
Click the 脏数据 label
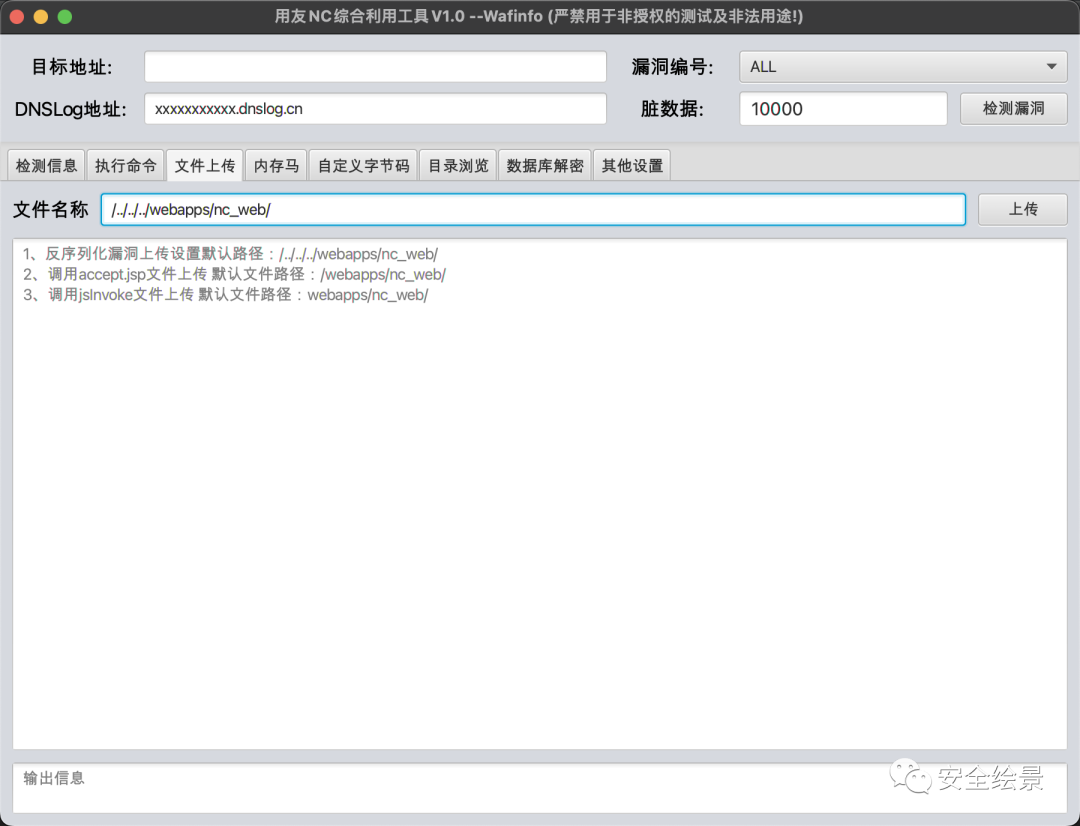click(672, 109)
